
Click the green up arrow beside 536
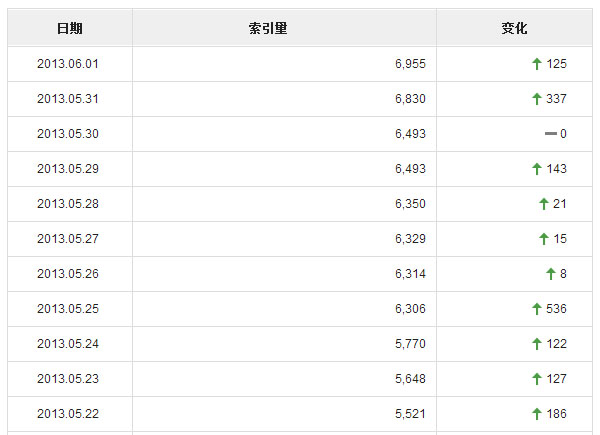(537, 309)
